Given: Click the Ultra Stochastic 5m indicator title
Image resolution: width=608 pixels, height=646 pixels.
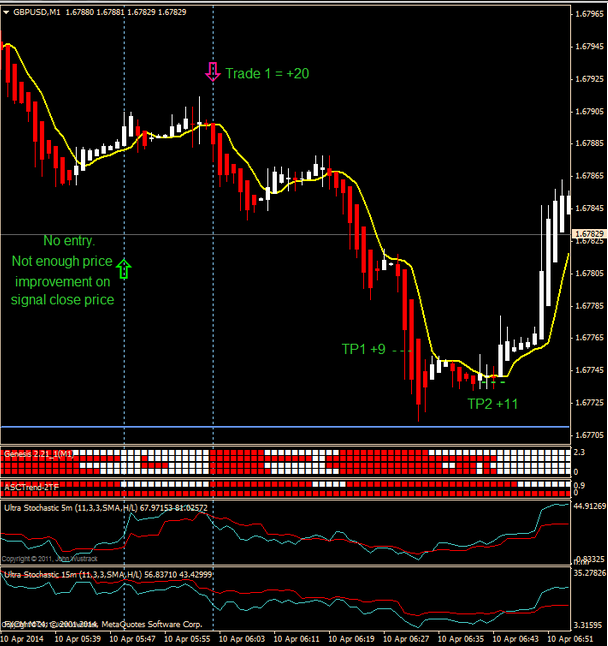Looking at the screenshot, I should [x=106, y=508].
